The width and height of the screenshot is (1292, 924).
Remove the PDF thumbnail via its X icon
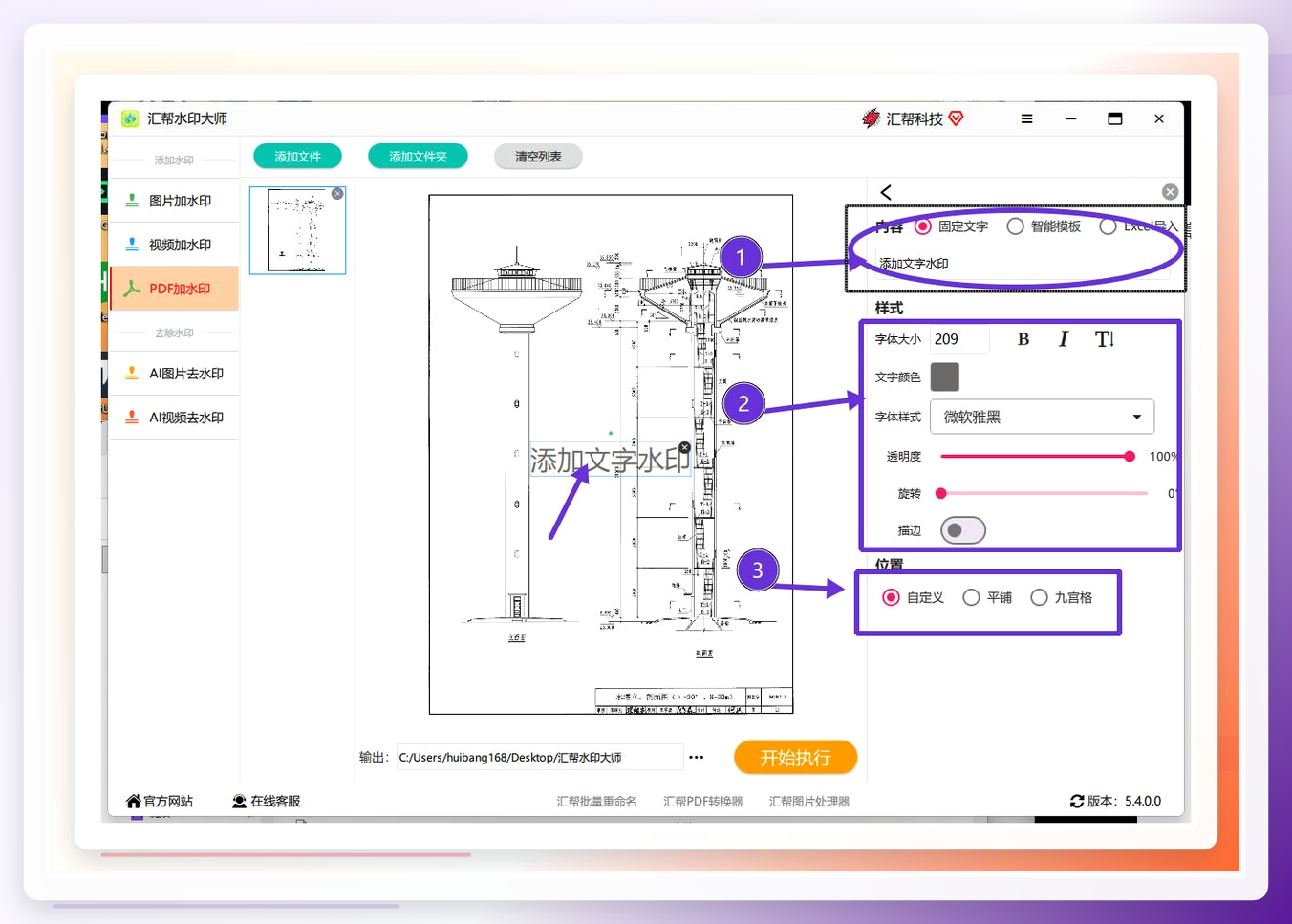point(337,194)
